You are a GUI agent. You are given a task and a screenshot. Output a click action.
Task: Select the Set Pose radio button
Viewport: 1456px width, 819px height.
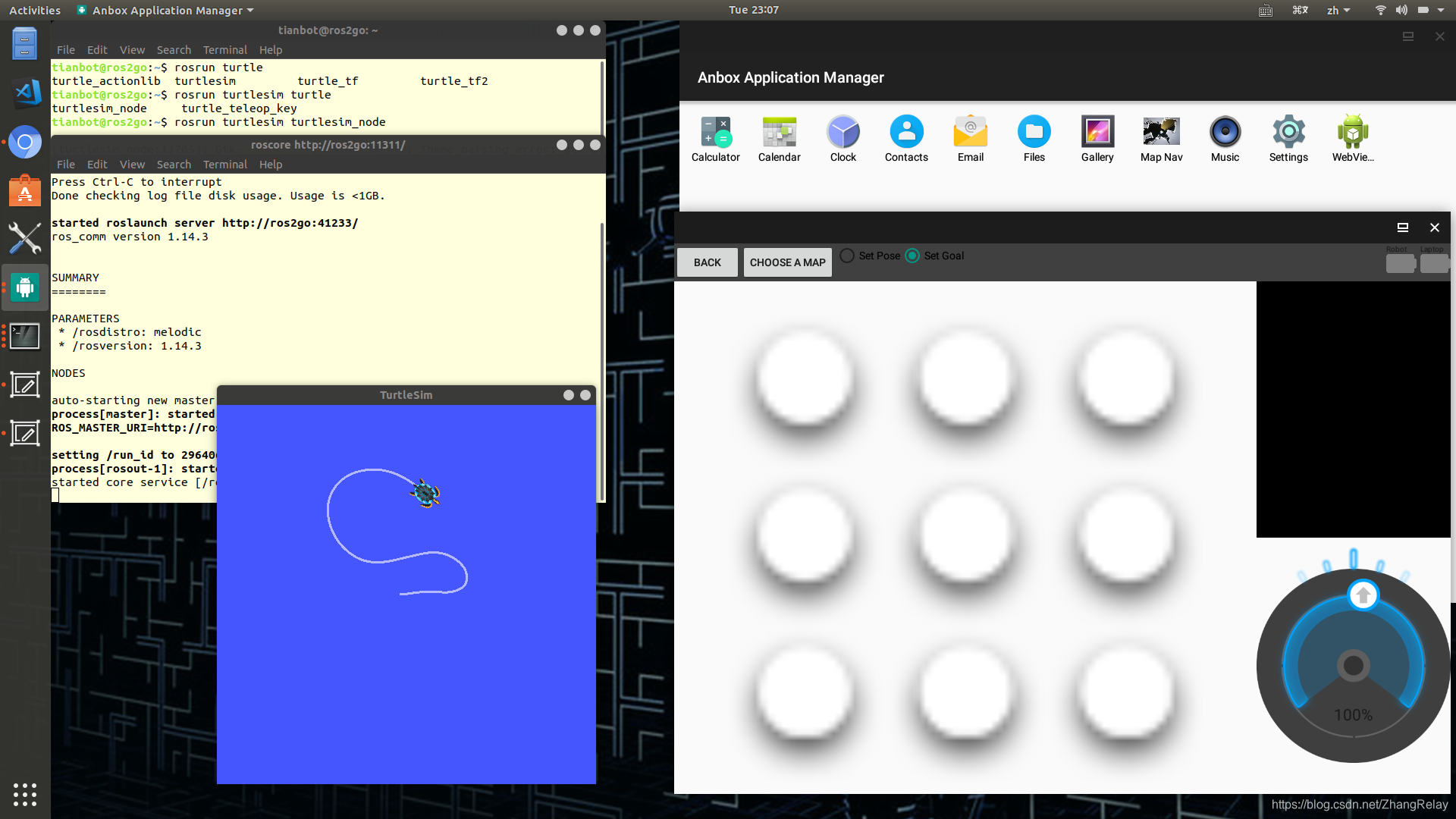click(848, 256)
